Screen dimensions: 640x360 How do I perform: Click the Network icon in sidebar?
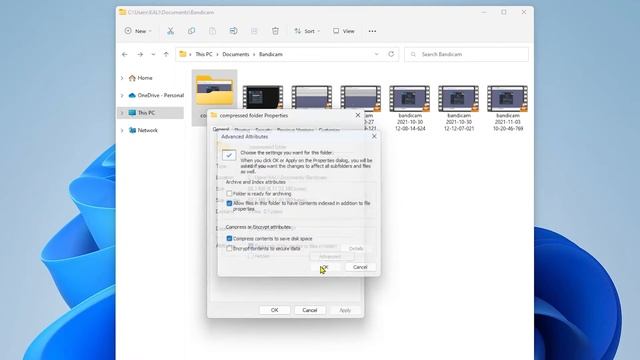click(x=132, y=130)
